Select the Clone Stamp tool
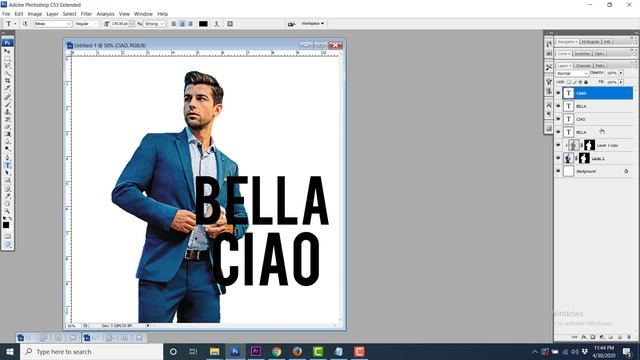The image size is (640, 360). click(7, 112)
